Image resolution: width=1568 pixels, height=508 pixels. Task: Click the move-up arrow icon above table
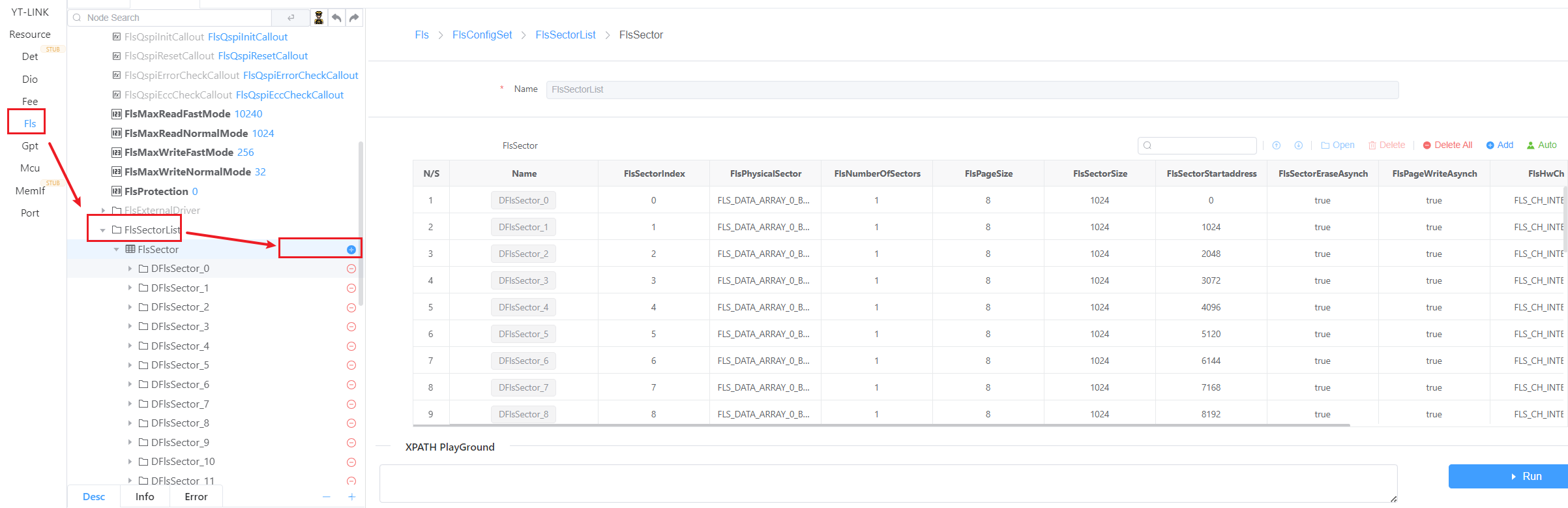tap(1277, 145)
